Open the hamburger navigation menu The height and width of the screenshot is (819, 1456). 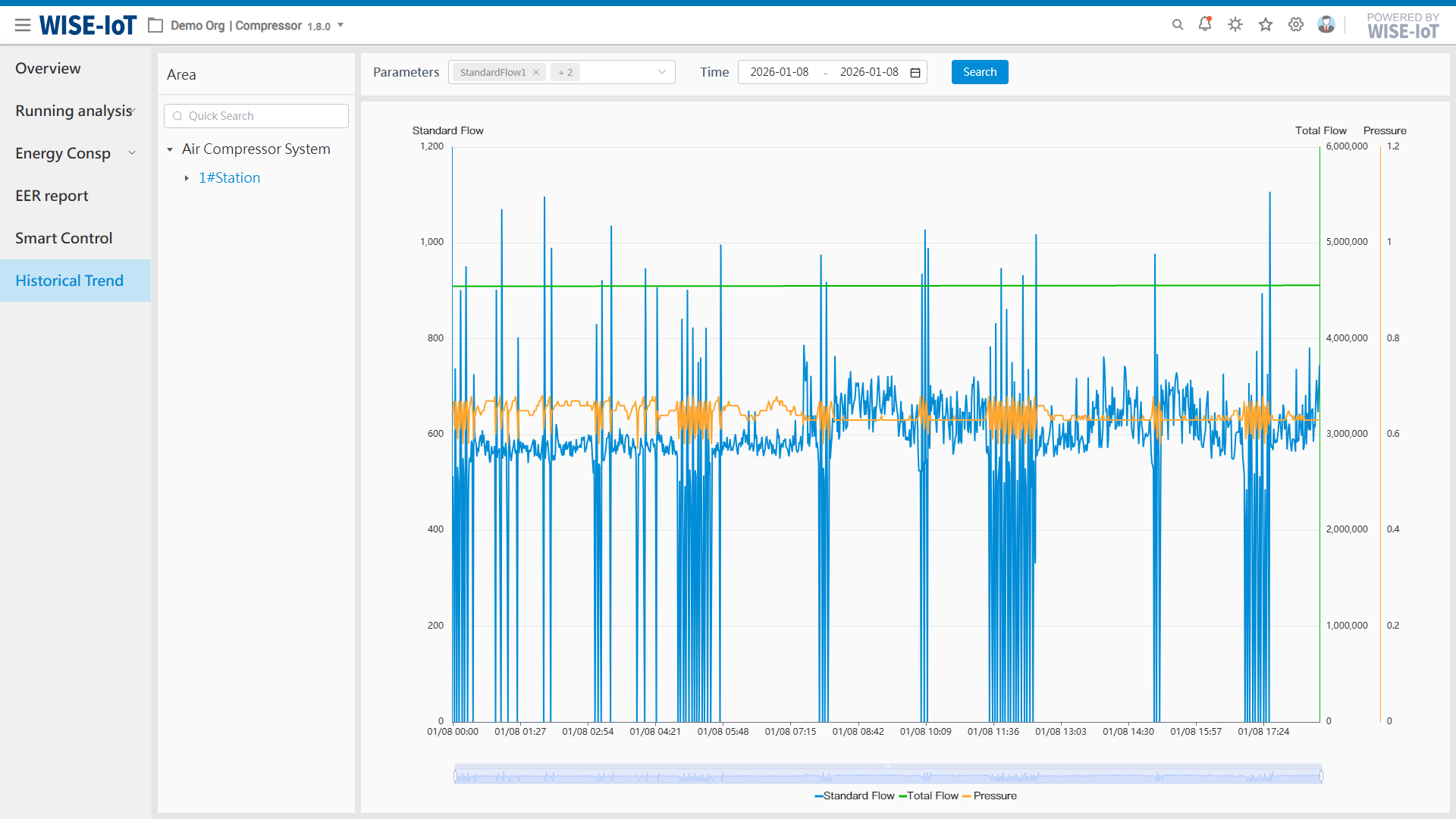23,25
